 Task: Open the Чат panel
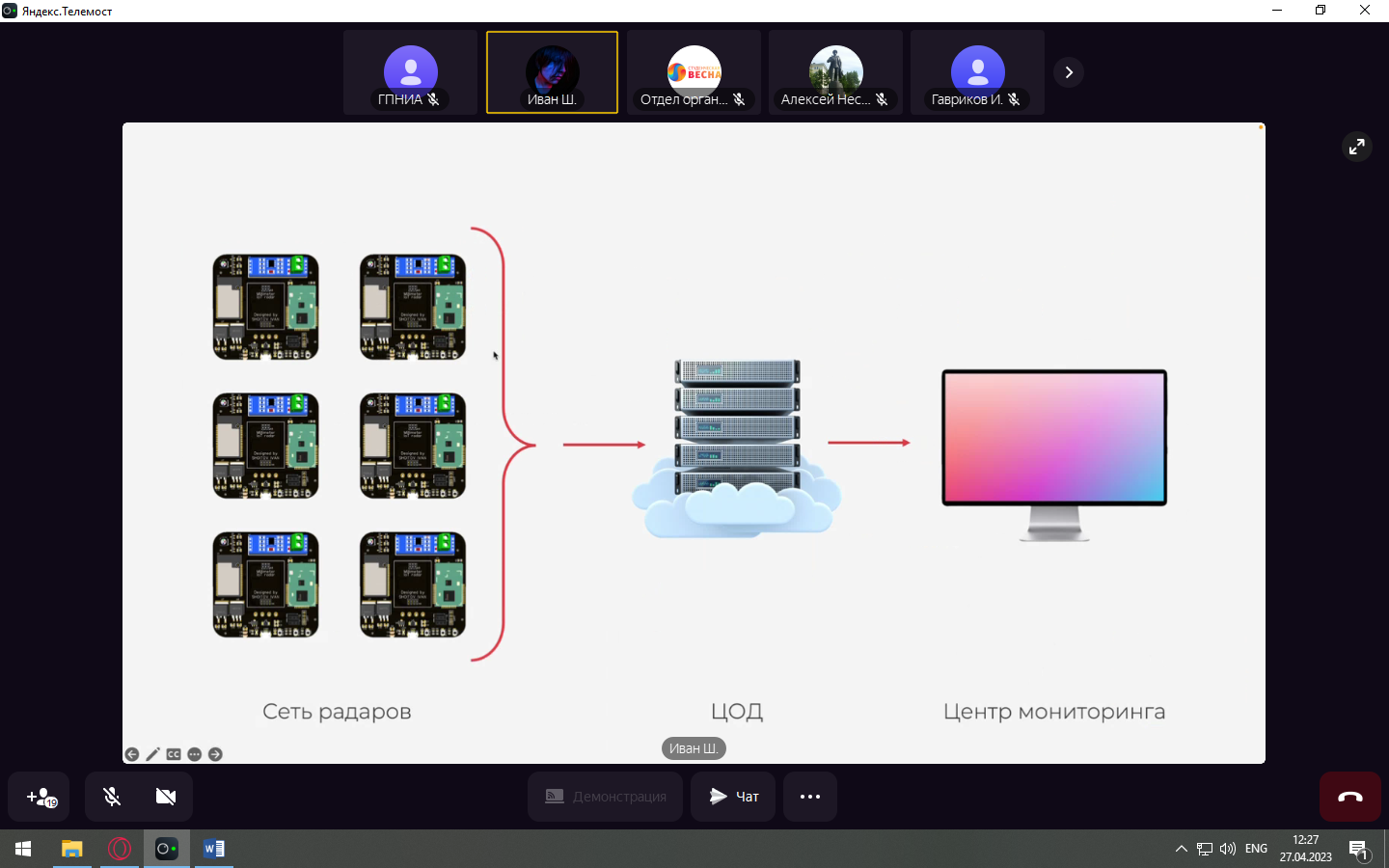pos(733,797)
